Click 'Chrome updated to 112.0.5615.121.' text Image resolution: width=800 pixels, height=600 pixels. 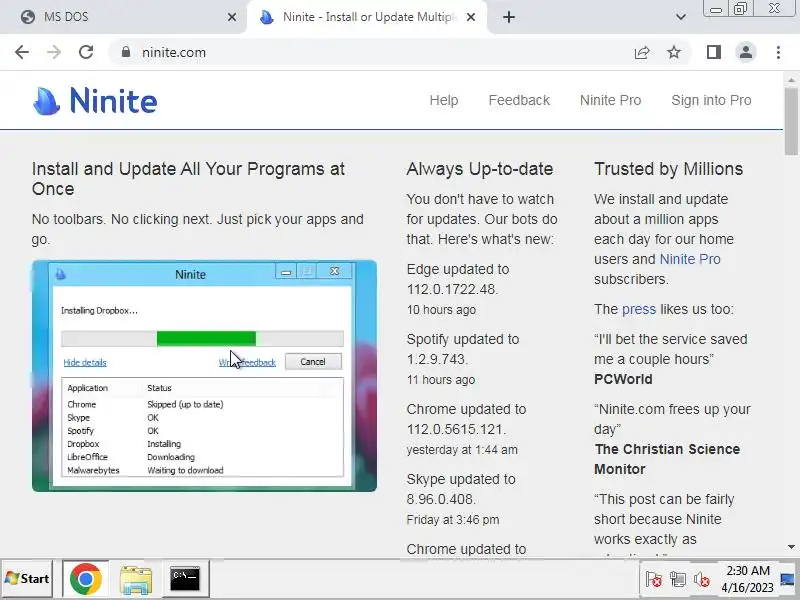[466, 419]
